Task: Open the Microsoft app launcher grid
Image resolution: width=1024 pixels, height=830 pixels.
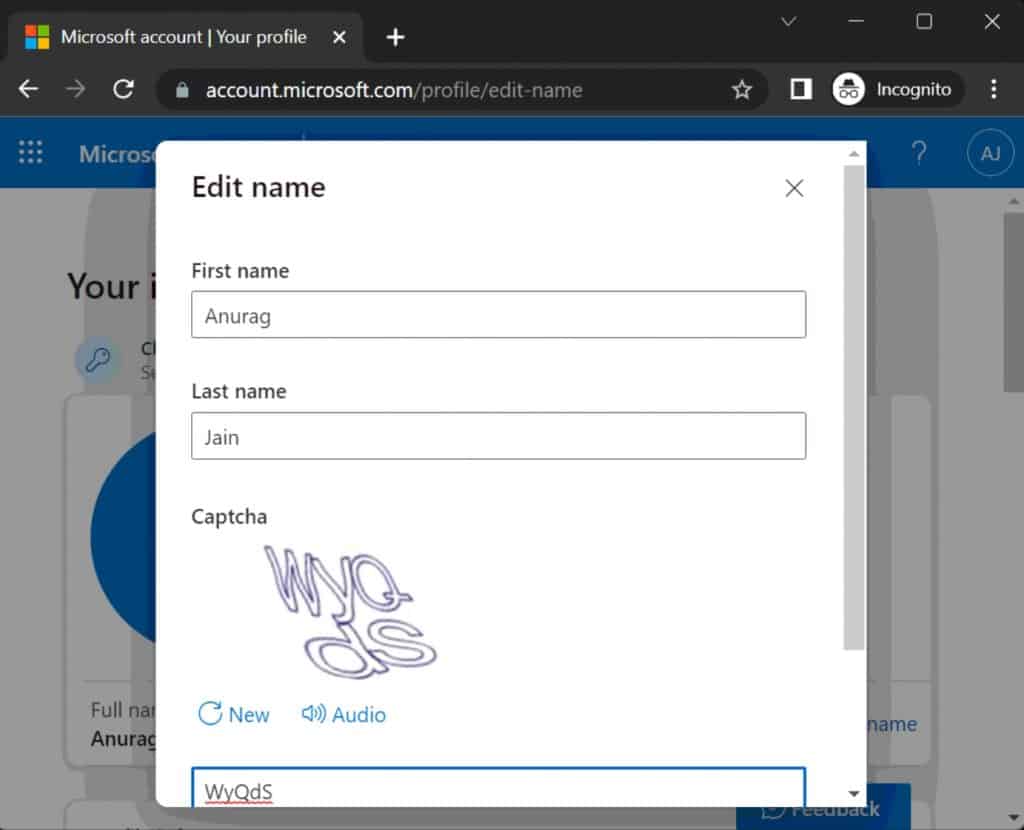Action: 31,153
